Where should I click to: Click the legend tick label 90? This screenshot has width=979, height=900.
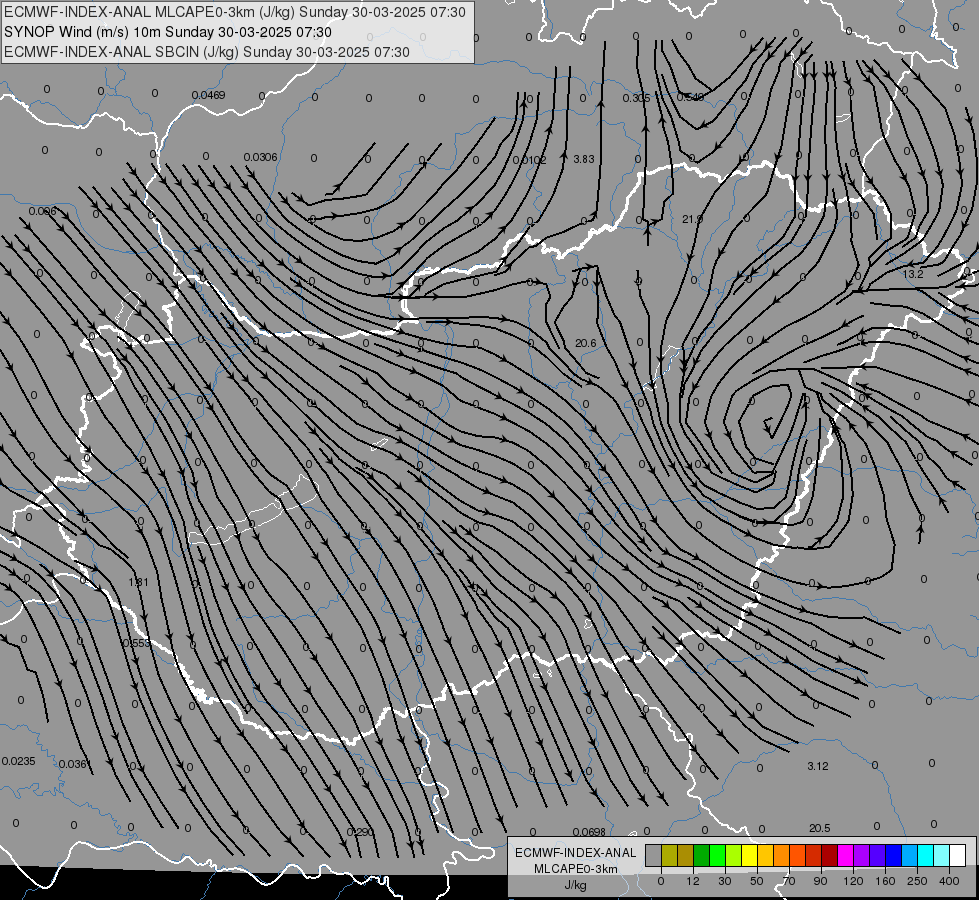pos(820,881)
